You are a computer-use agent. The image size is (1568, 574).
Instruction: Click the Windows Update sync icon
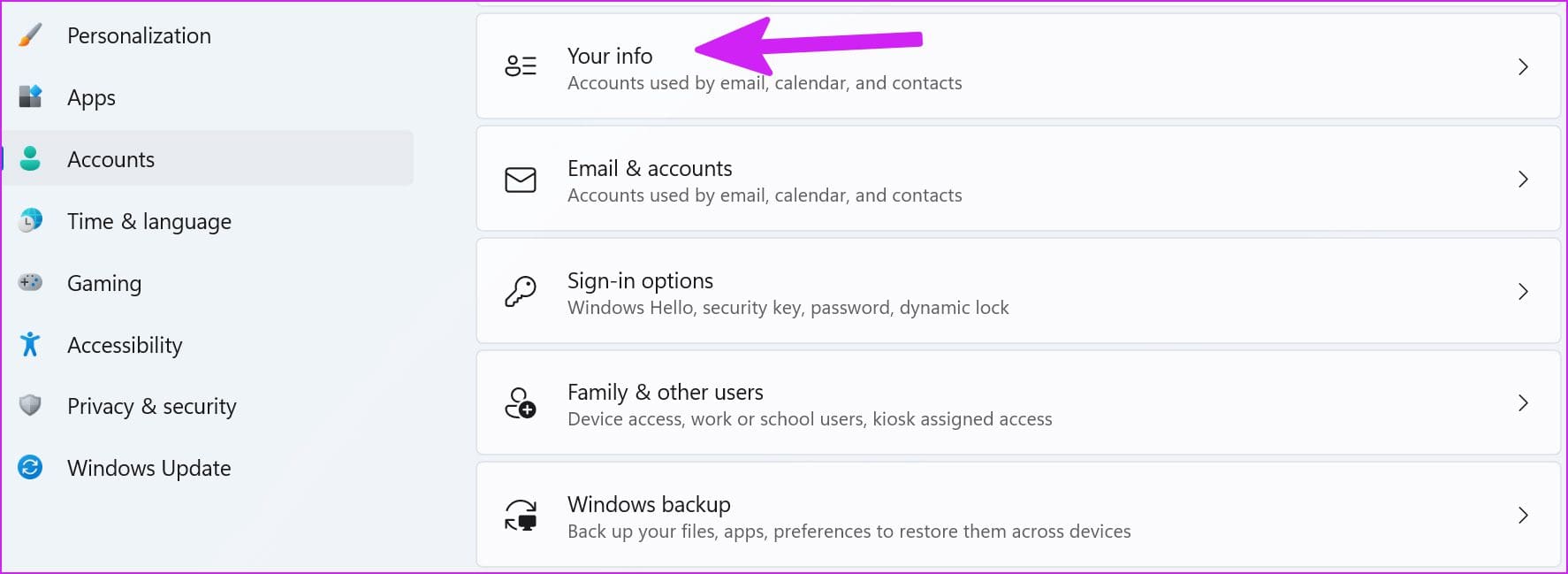[x=30, y=467]
